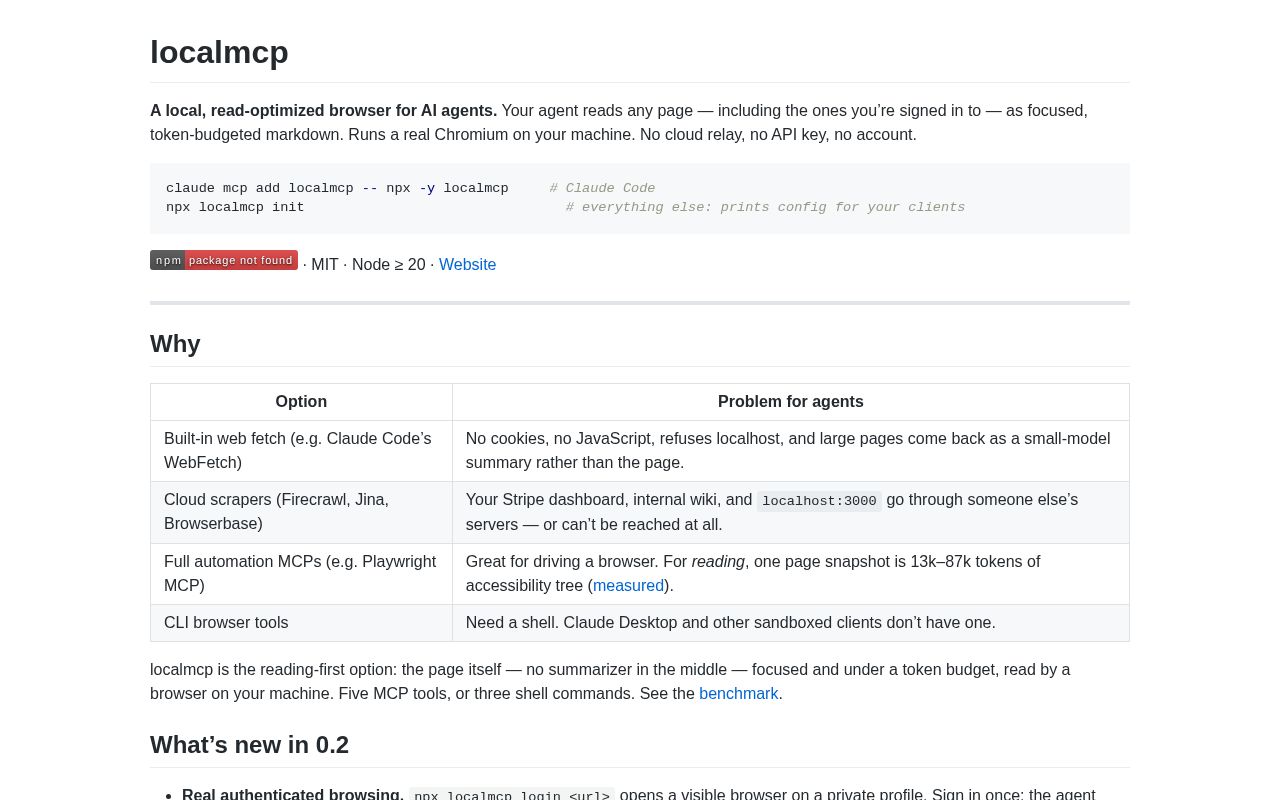Click the No cookies, no JavaScript cell
The image size is (1280, 800).
(790, 451)
